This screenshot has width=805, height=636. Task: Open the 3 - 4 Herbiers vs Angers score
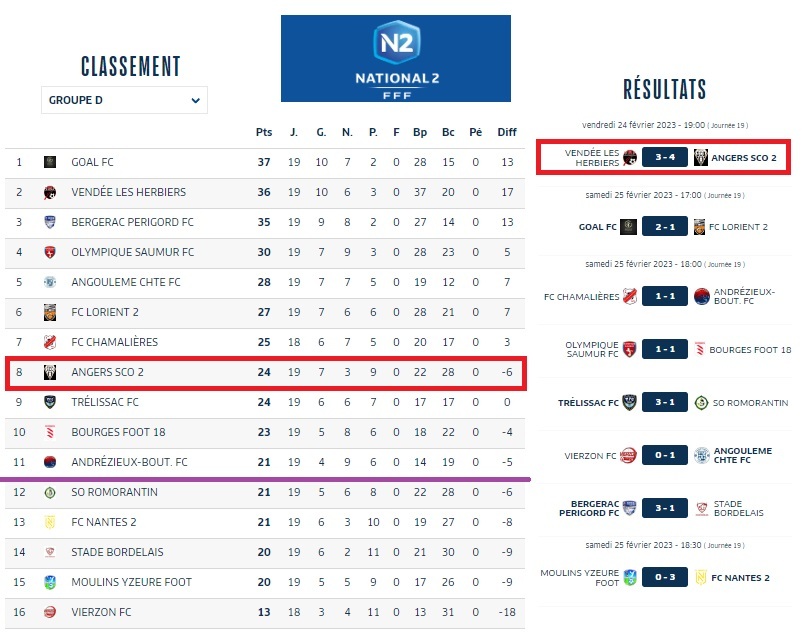point(662,158)
